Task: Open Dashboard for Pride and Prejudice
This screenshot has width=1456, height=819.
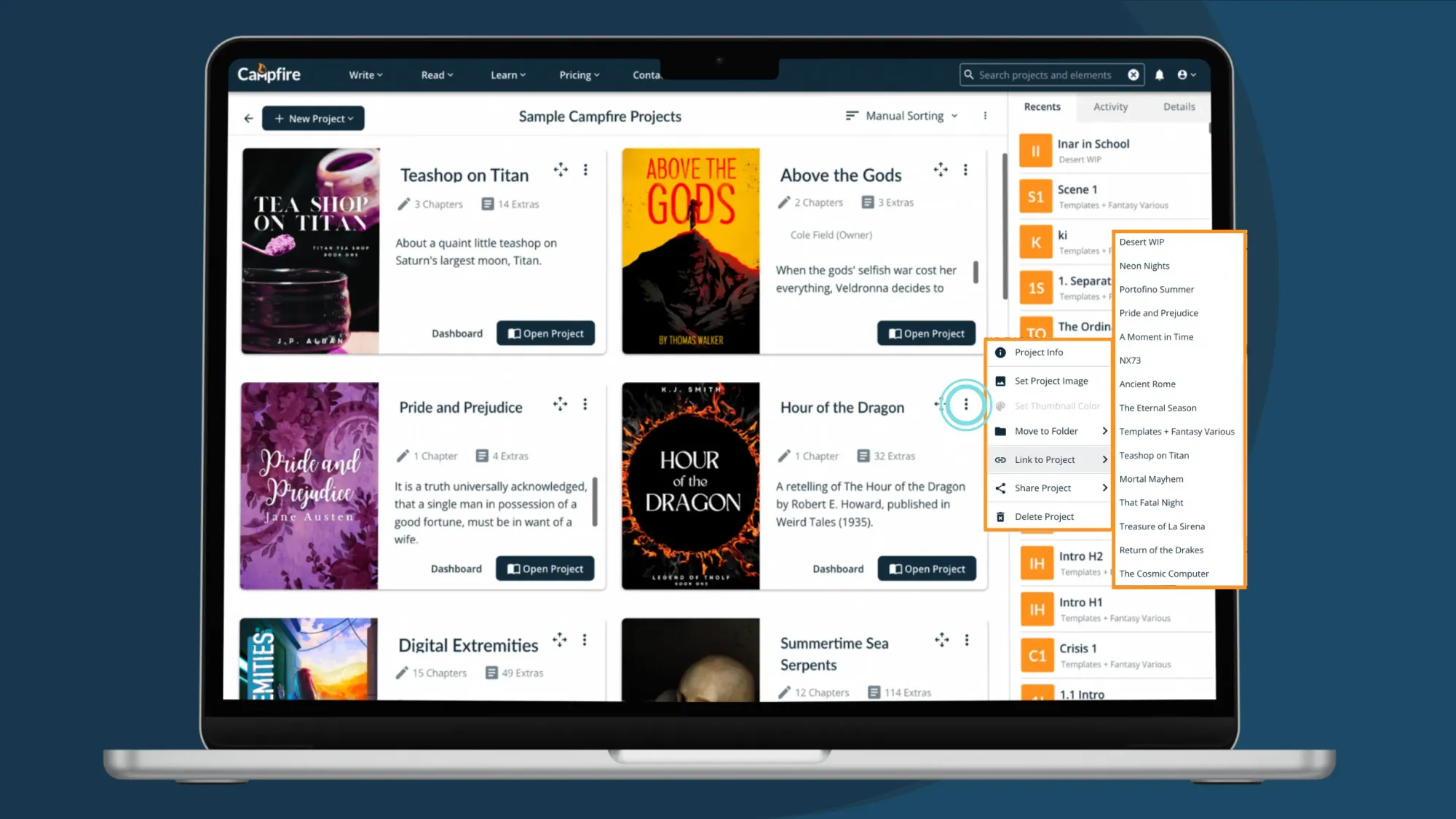Action: (456, 569)
